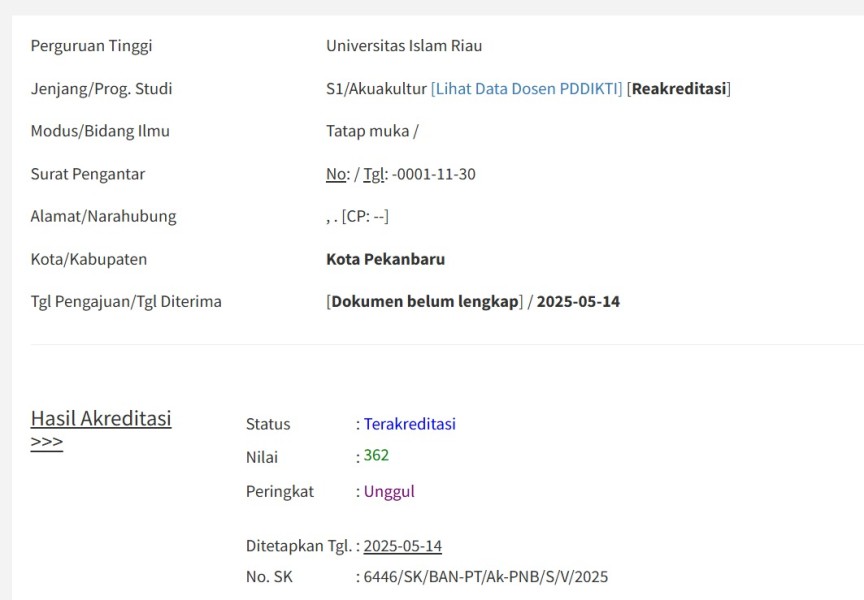Click the Perguruan Tinggi label

coord(91,46)
